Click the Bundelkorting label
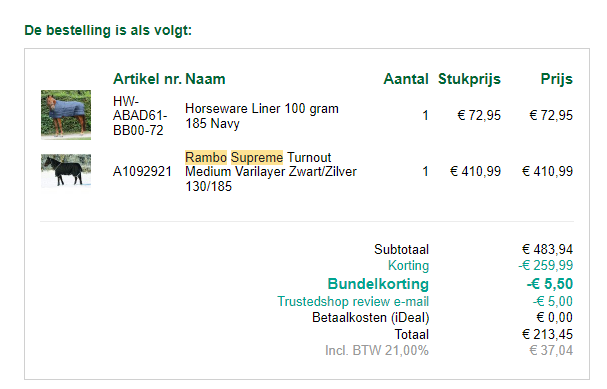 pos(378,284)
